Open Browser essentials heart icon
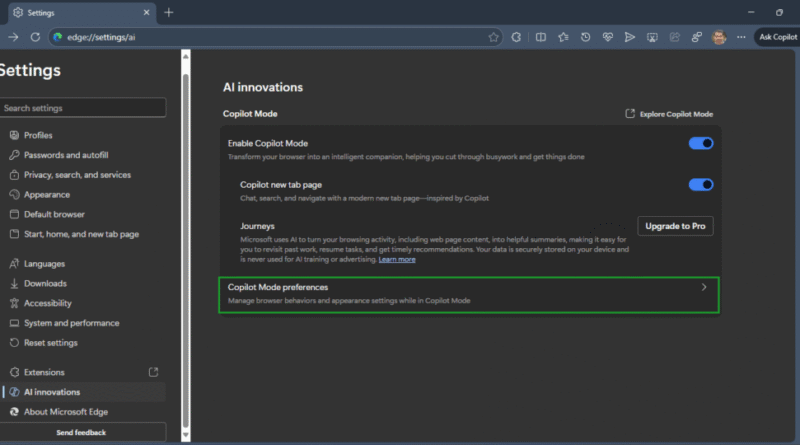Viewport: 800px width, 445px height. coord(607,37)
